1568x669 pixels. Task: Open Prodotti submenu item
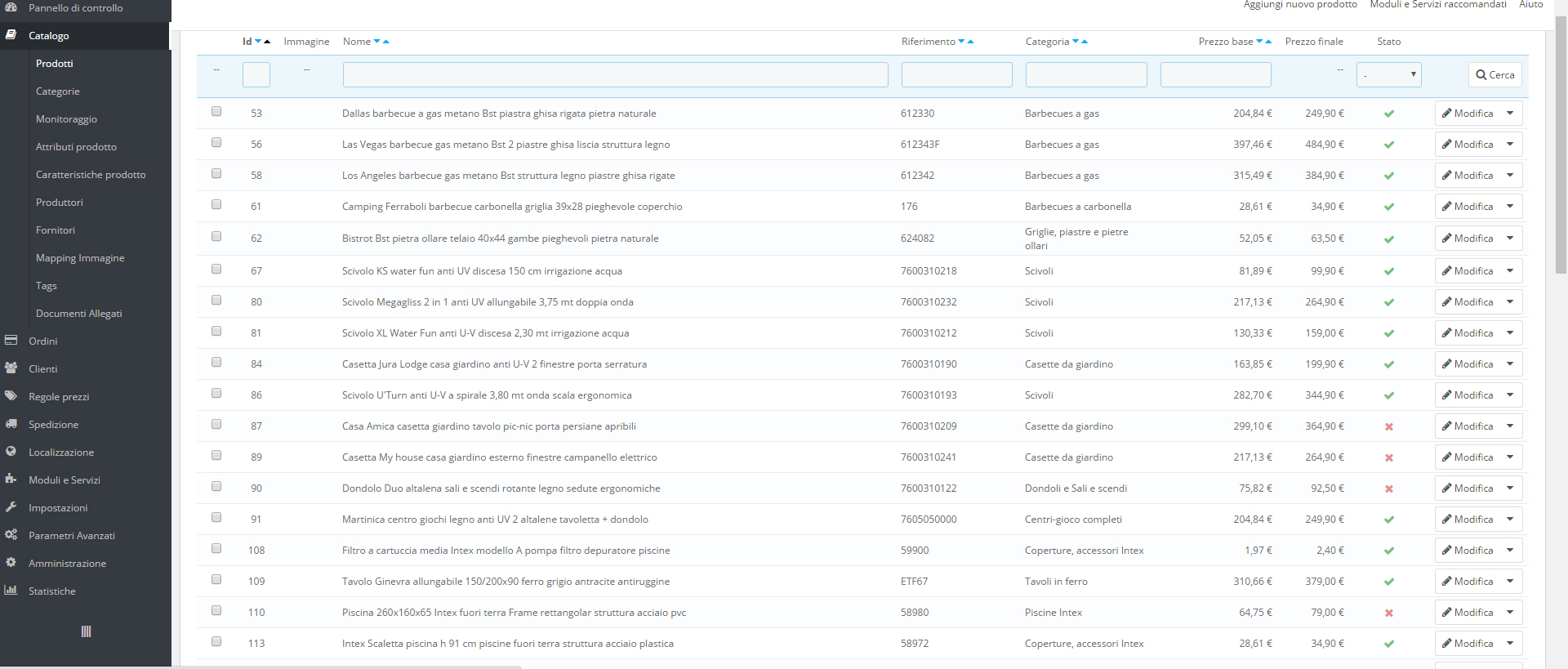(54, 64)
